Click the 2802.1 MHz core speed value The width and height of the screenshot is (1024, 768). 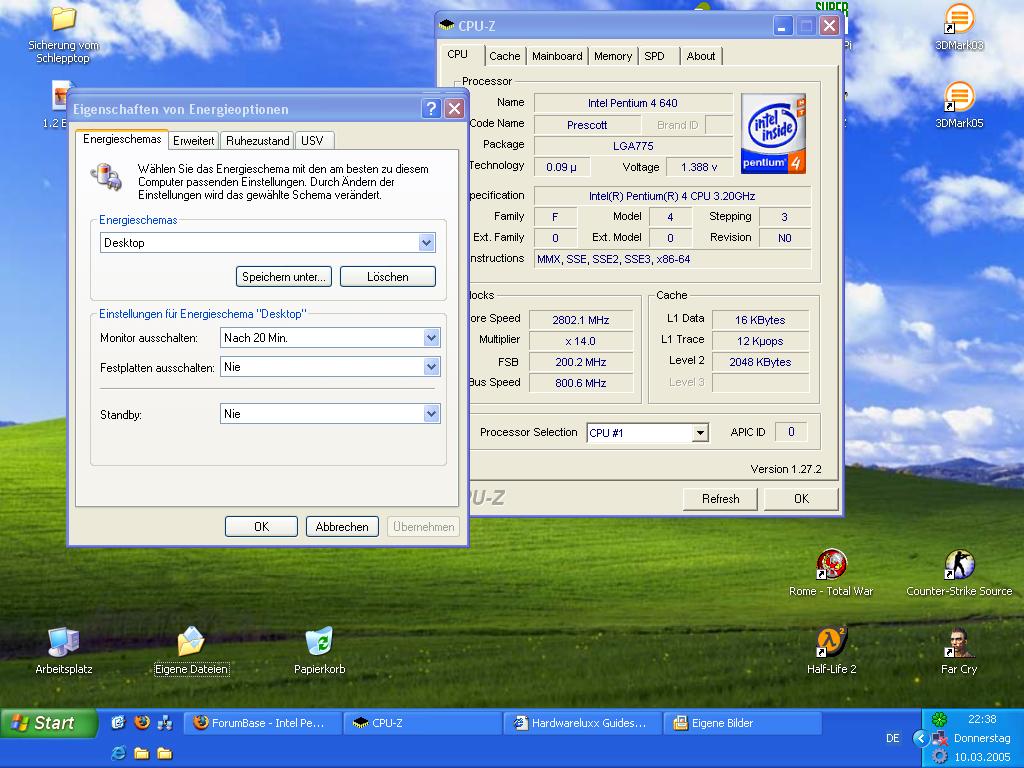[x=581, y=320]
